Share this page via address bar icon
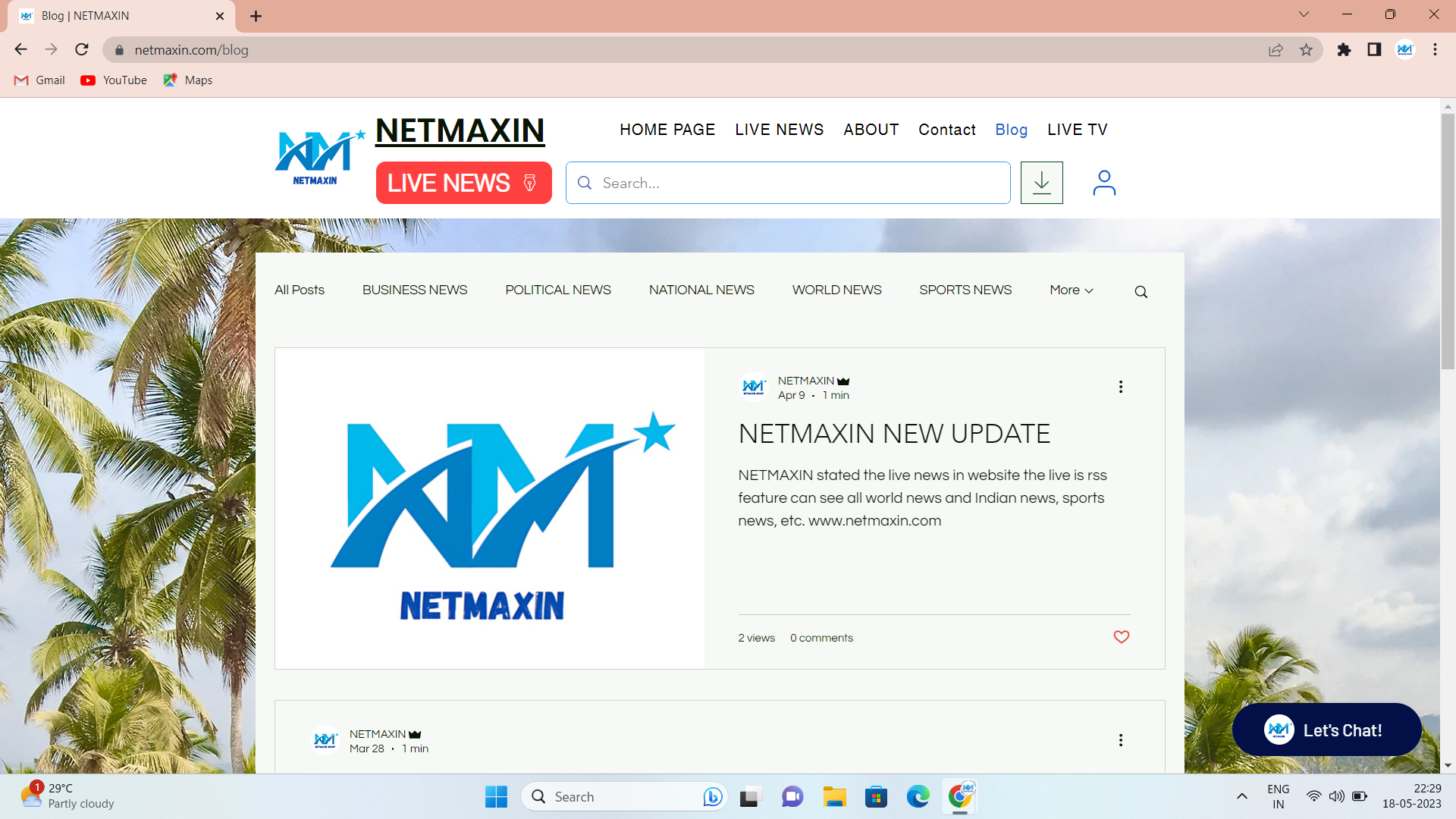The width and height of the screenshot is (1456, 819). tap(1276, 50)
